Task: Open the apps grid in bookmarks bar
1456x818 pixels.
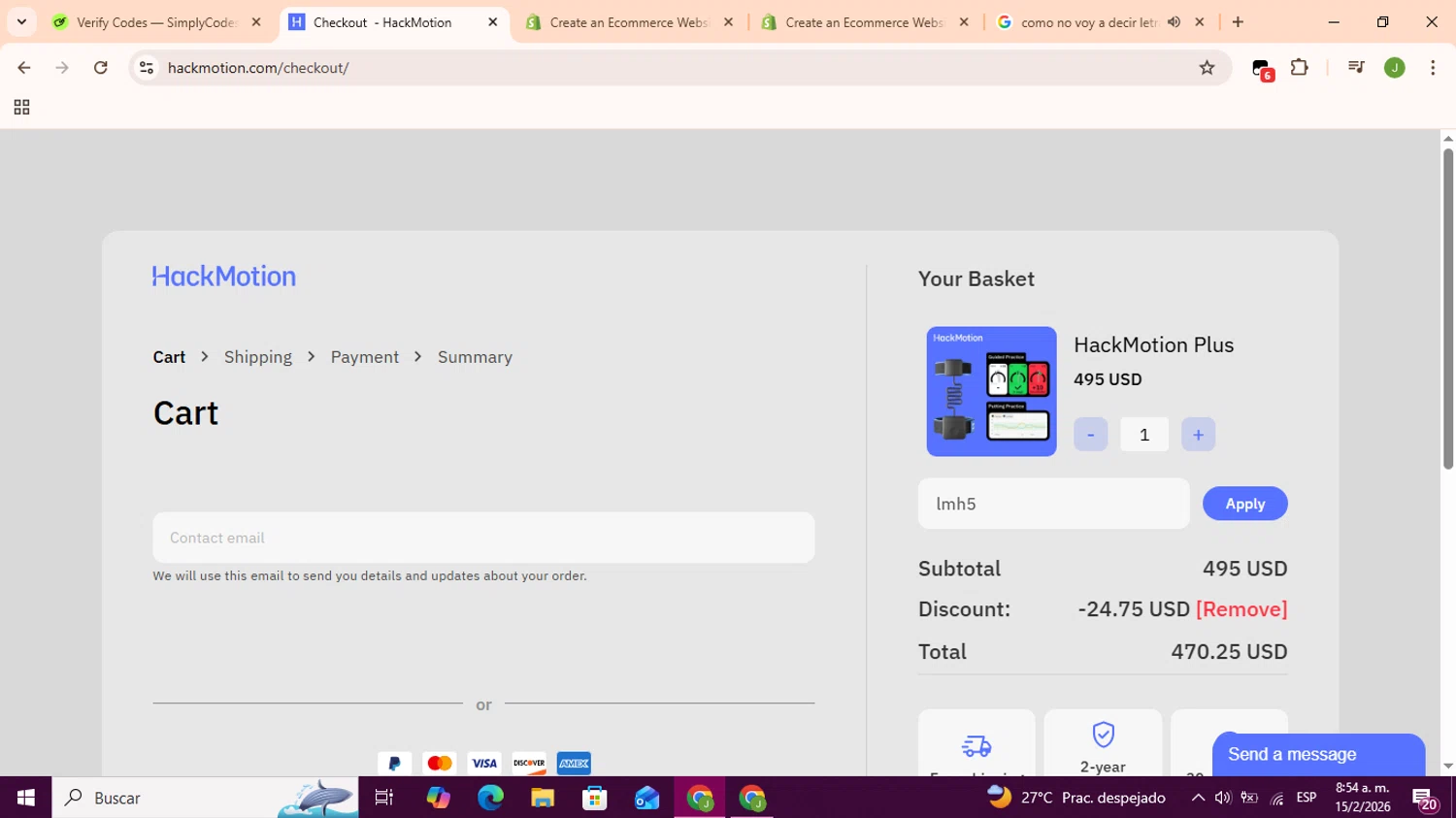Action: (21, 108)
